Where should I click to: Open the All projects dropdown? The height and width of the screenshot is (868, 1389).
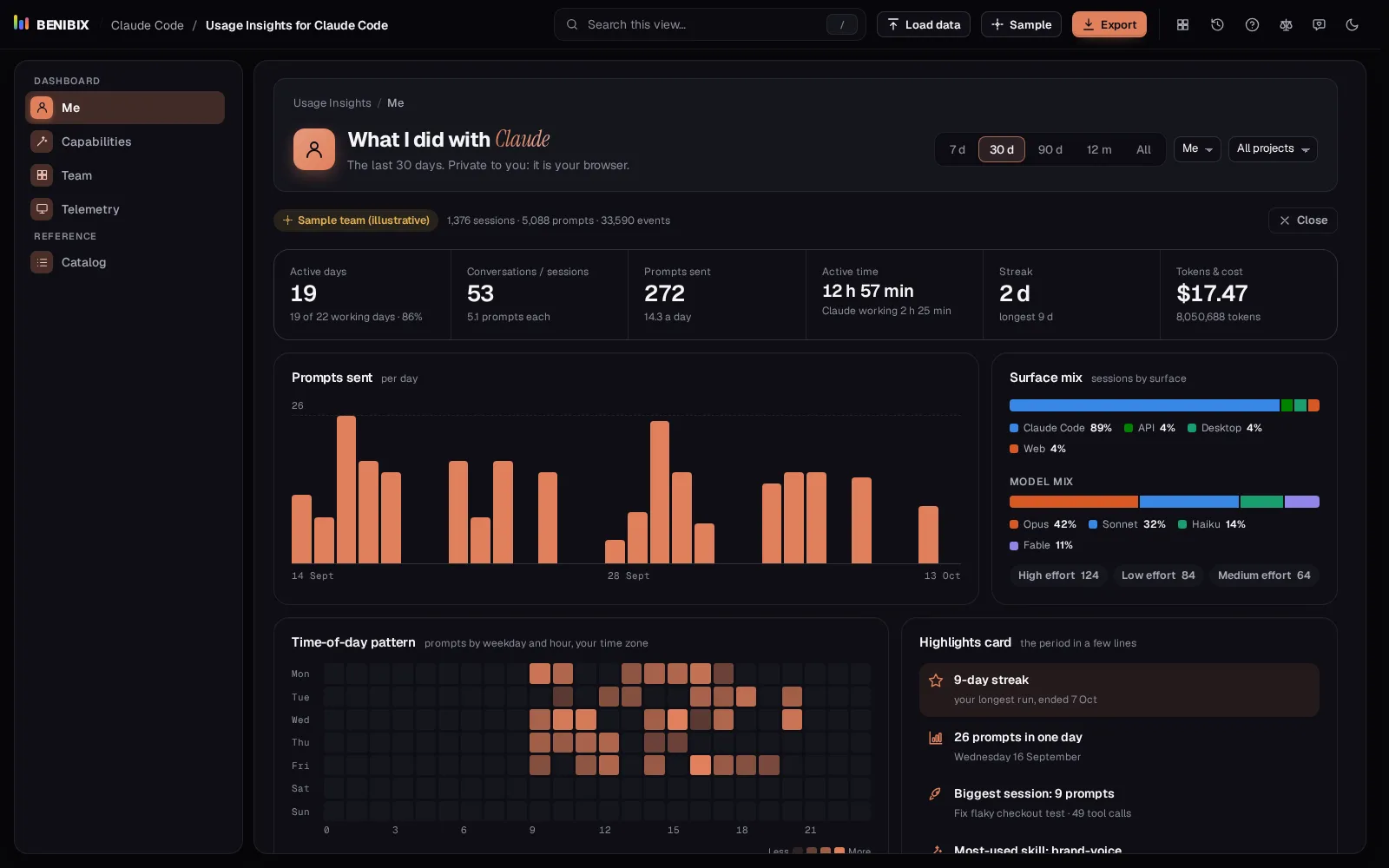coord(1273,149)
